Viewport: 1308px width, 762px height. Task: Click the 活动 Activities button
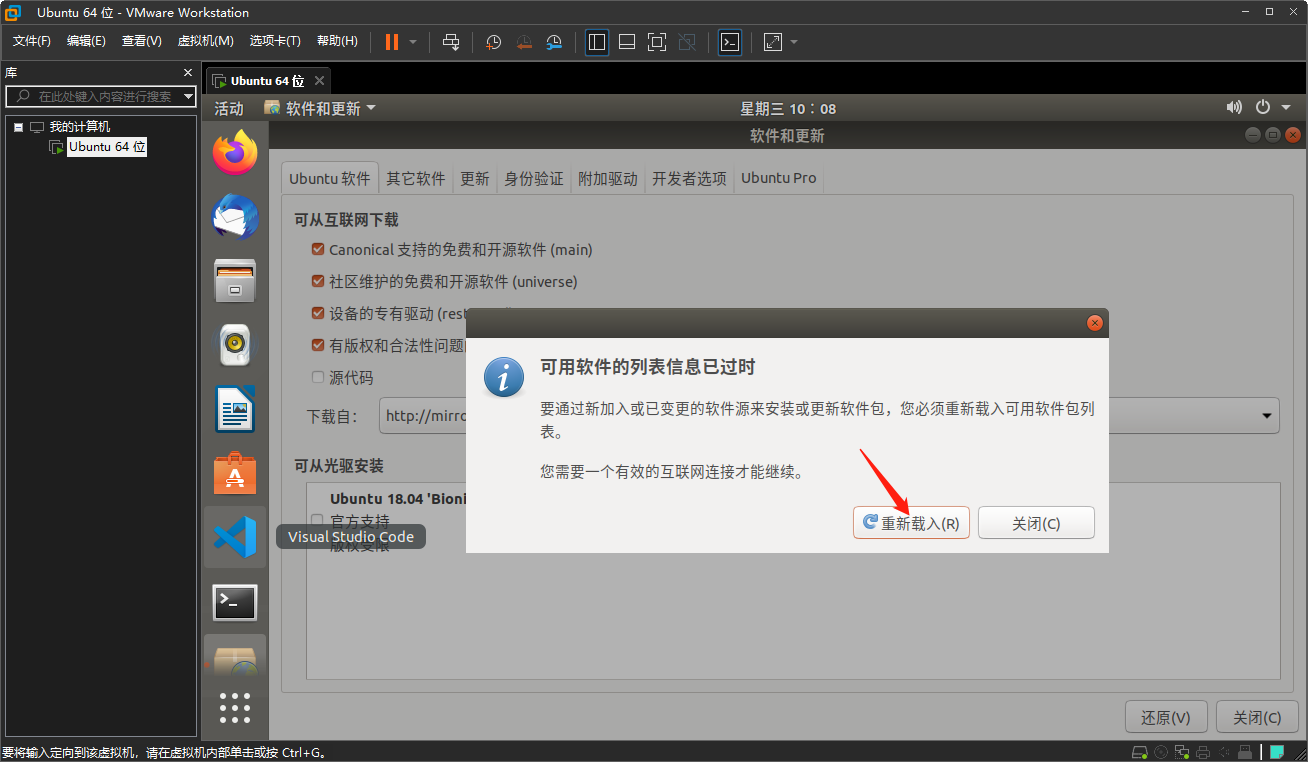point(229,108)
